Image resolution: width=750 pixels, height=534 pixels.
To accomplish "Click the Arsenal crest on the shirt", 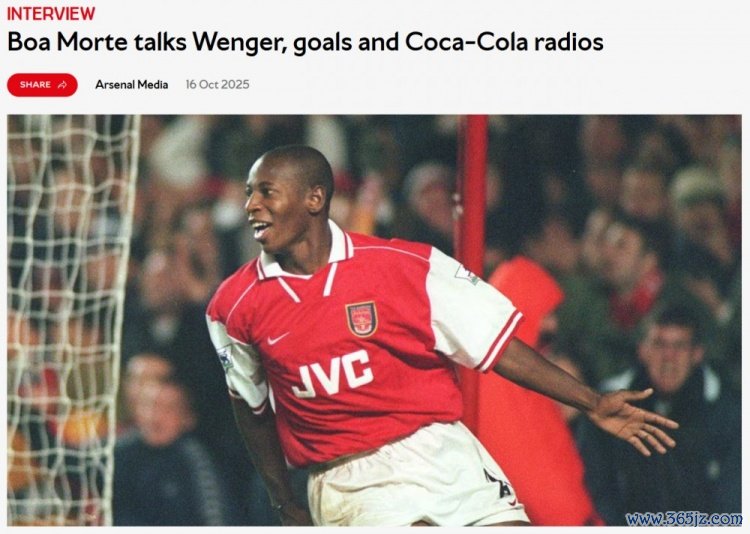I will point(361,319).
